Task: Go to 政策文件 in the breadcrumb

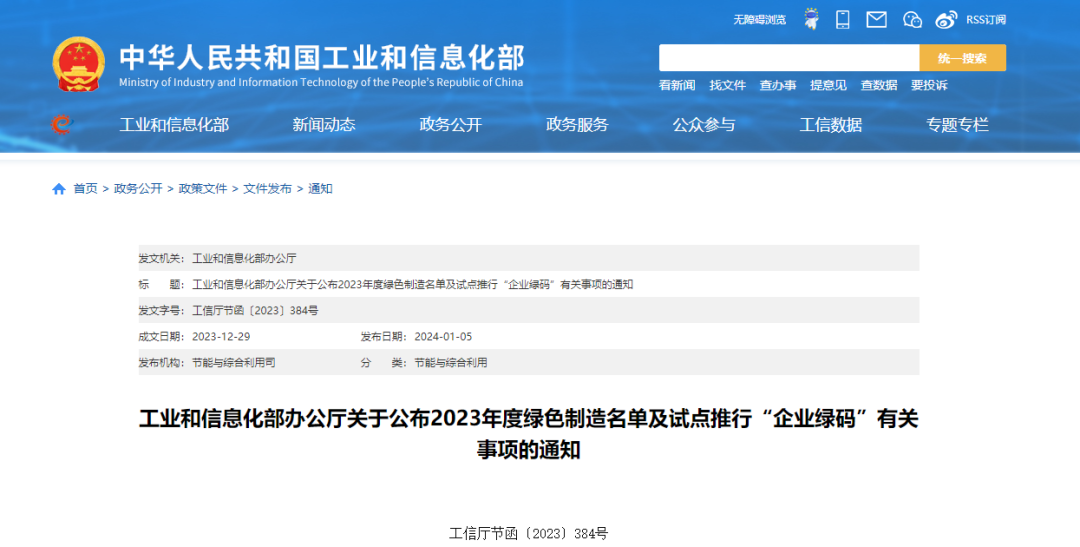Action: 203,189
